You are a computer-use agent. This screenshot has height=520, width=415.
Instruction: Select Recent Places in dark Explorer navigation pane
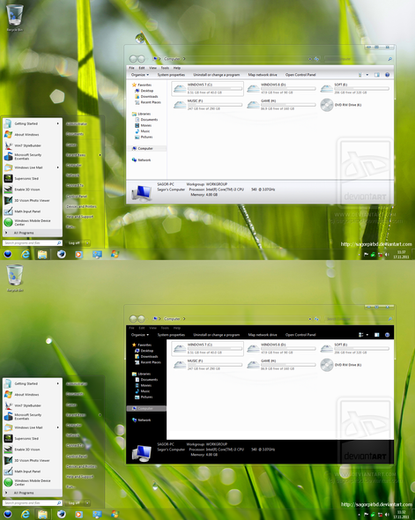click(148, 362)
